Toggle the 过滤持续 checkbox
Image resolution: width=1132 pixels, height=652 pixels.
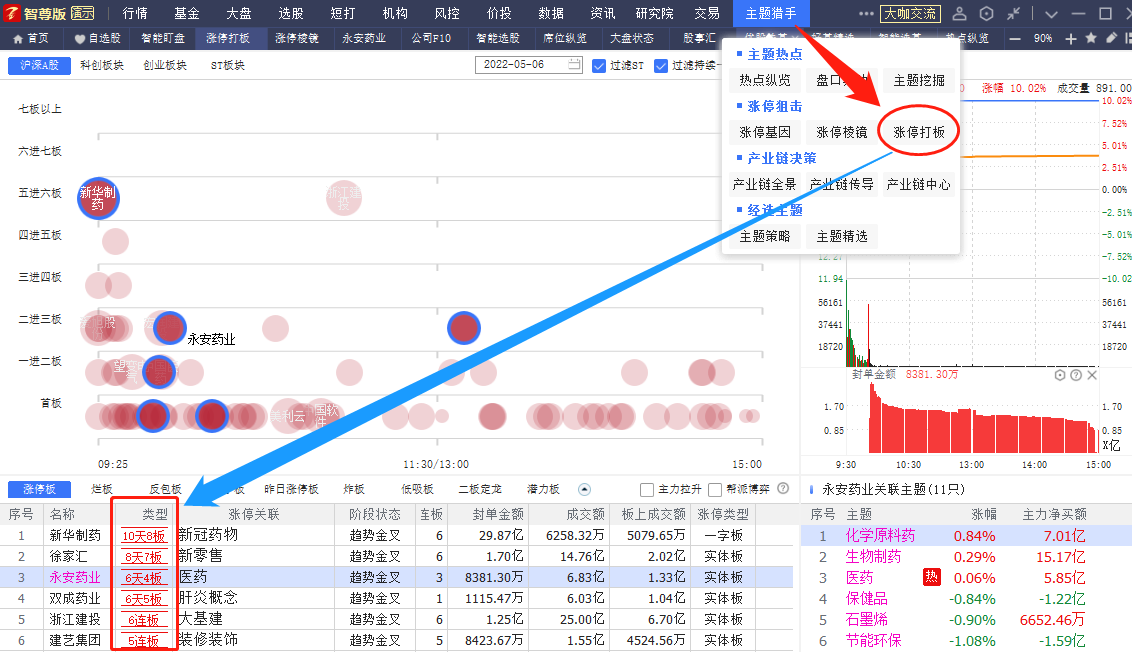coord(661,66)
